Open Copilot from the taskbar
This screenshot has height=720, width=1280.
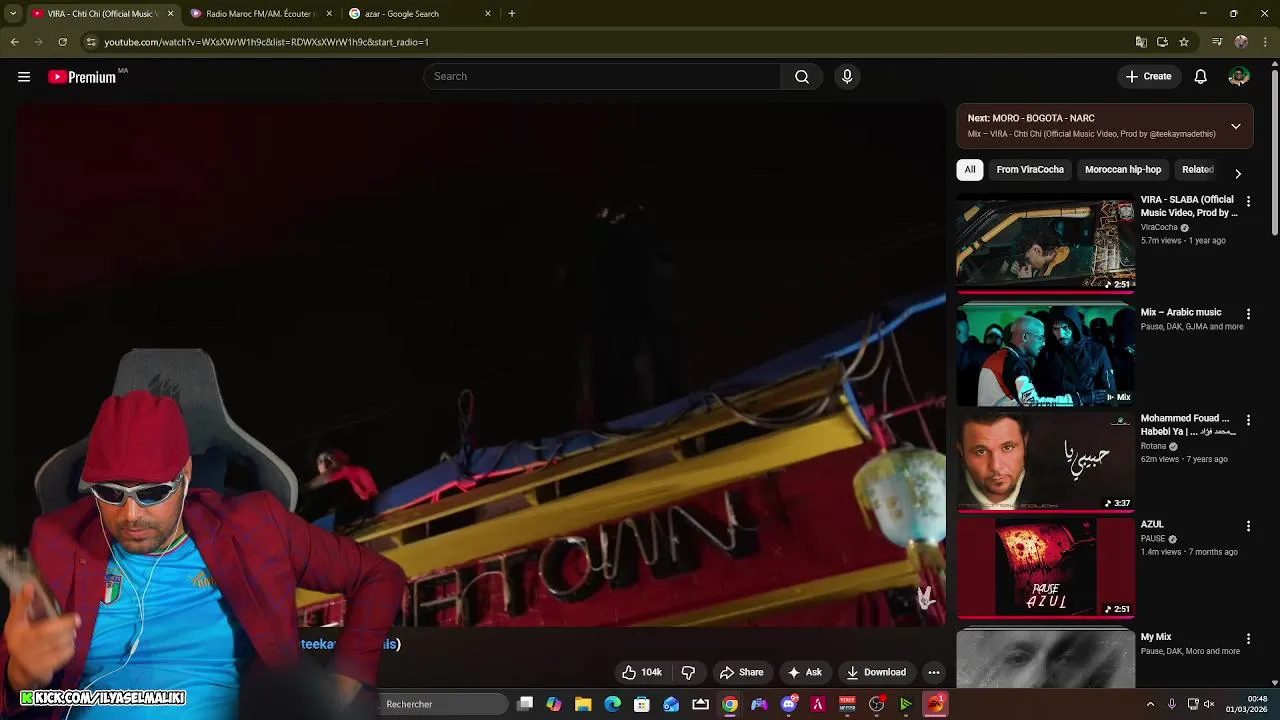[554, 704]
